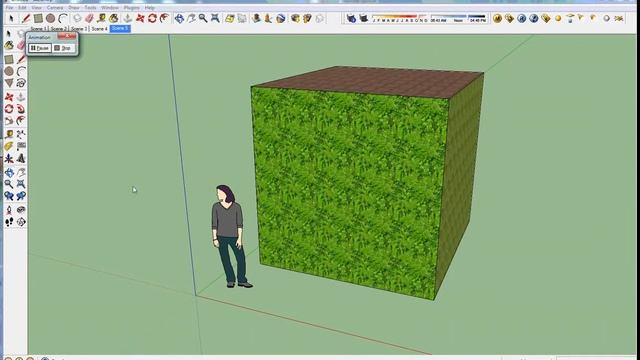Open the View menu
Screen dimensions: 640x360
pyautogui.click(x=36, y=7)
